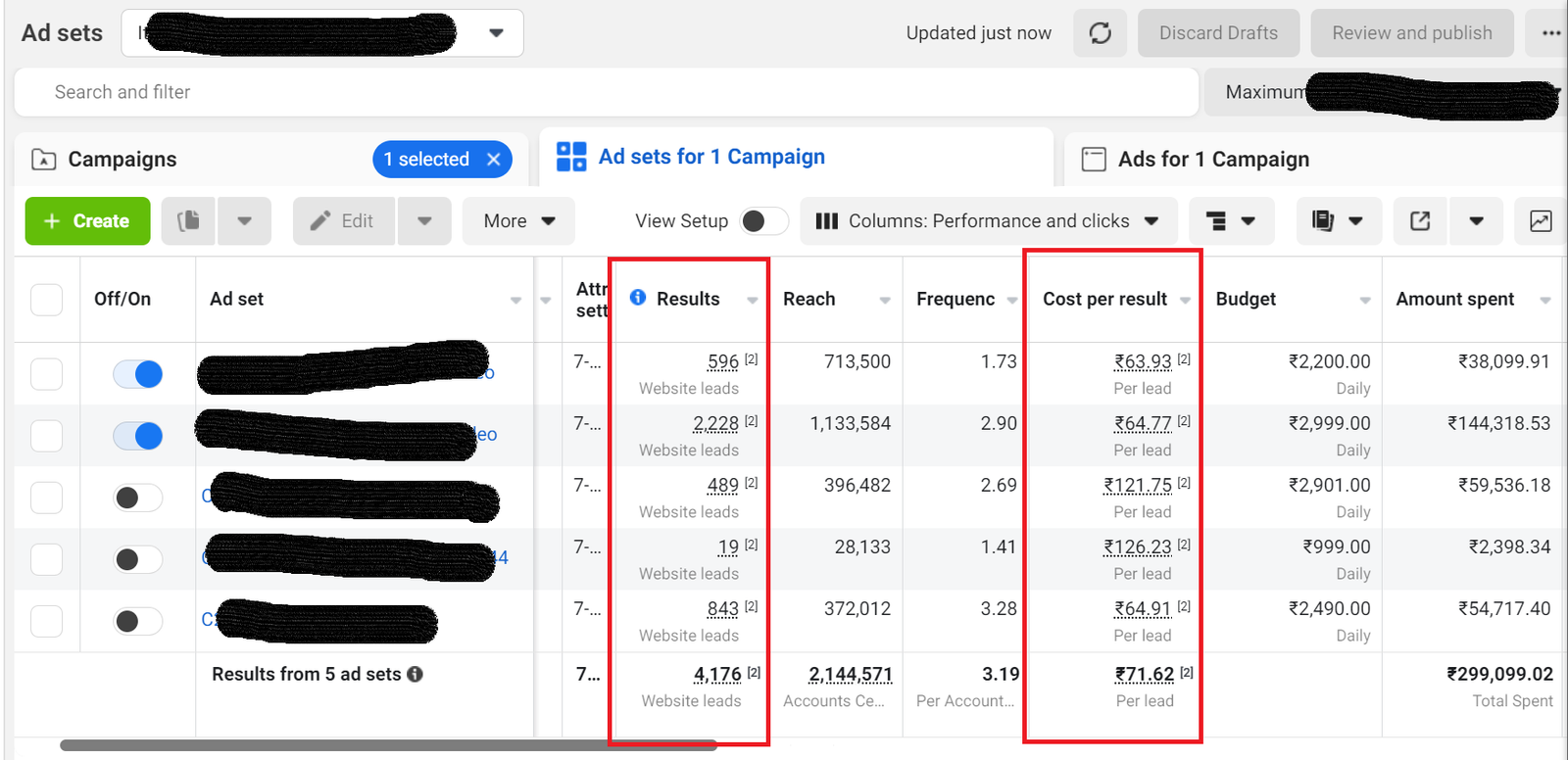Open the reports icon menu
The image size is (1568, 760).
pyautogui.click(x=1339, y=221)
